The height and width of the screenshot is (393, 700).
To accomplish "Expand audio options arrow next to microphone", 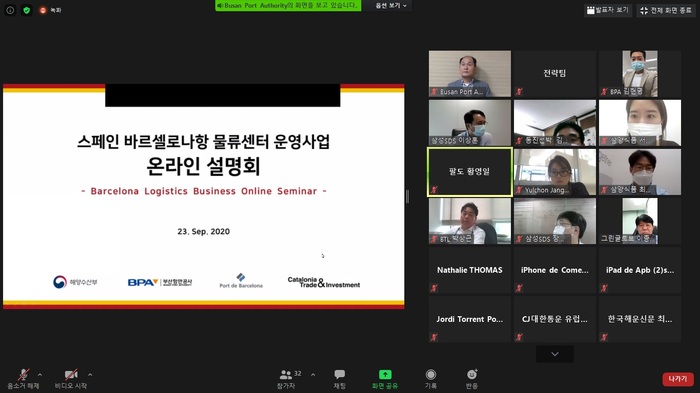I will (x=40, y=375).
